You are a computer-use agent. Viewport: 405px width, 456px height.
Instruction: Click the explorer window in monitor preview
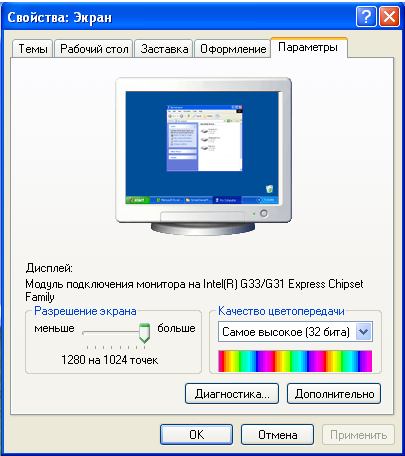click(x=204, y=138)
